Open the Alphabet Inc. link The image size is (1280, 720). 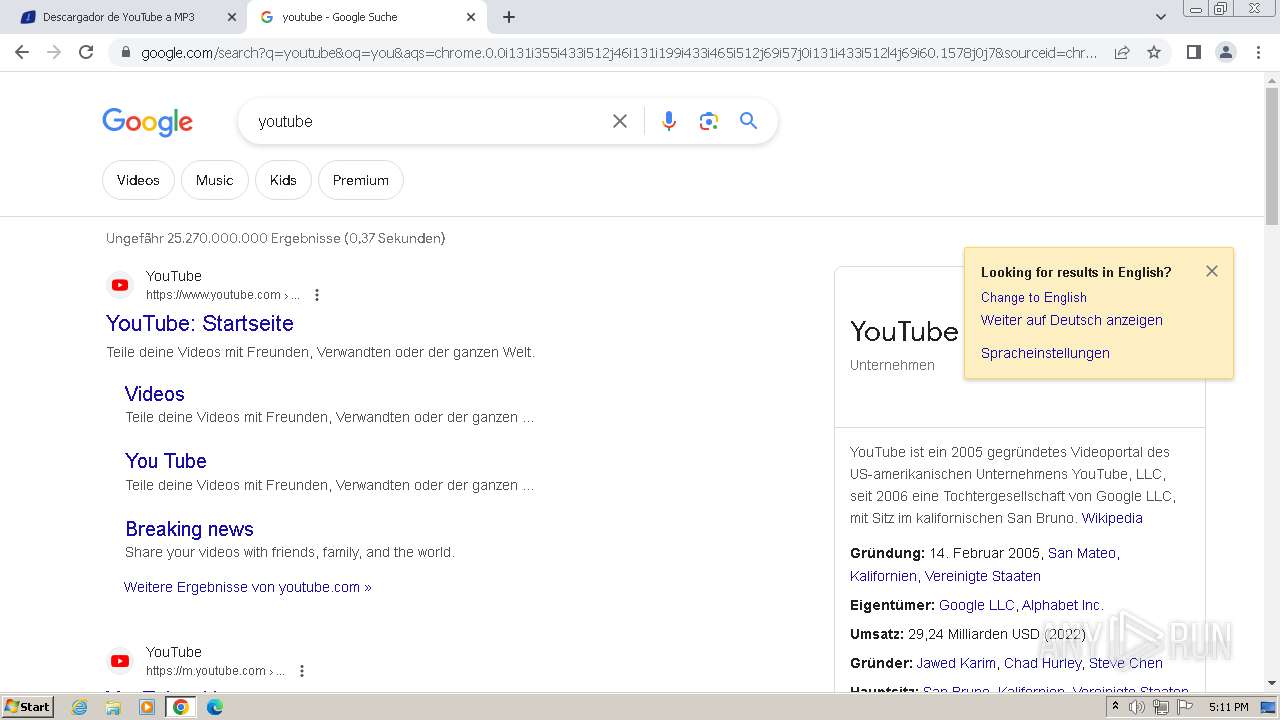pos(1062,605)
